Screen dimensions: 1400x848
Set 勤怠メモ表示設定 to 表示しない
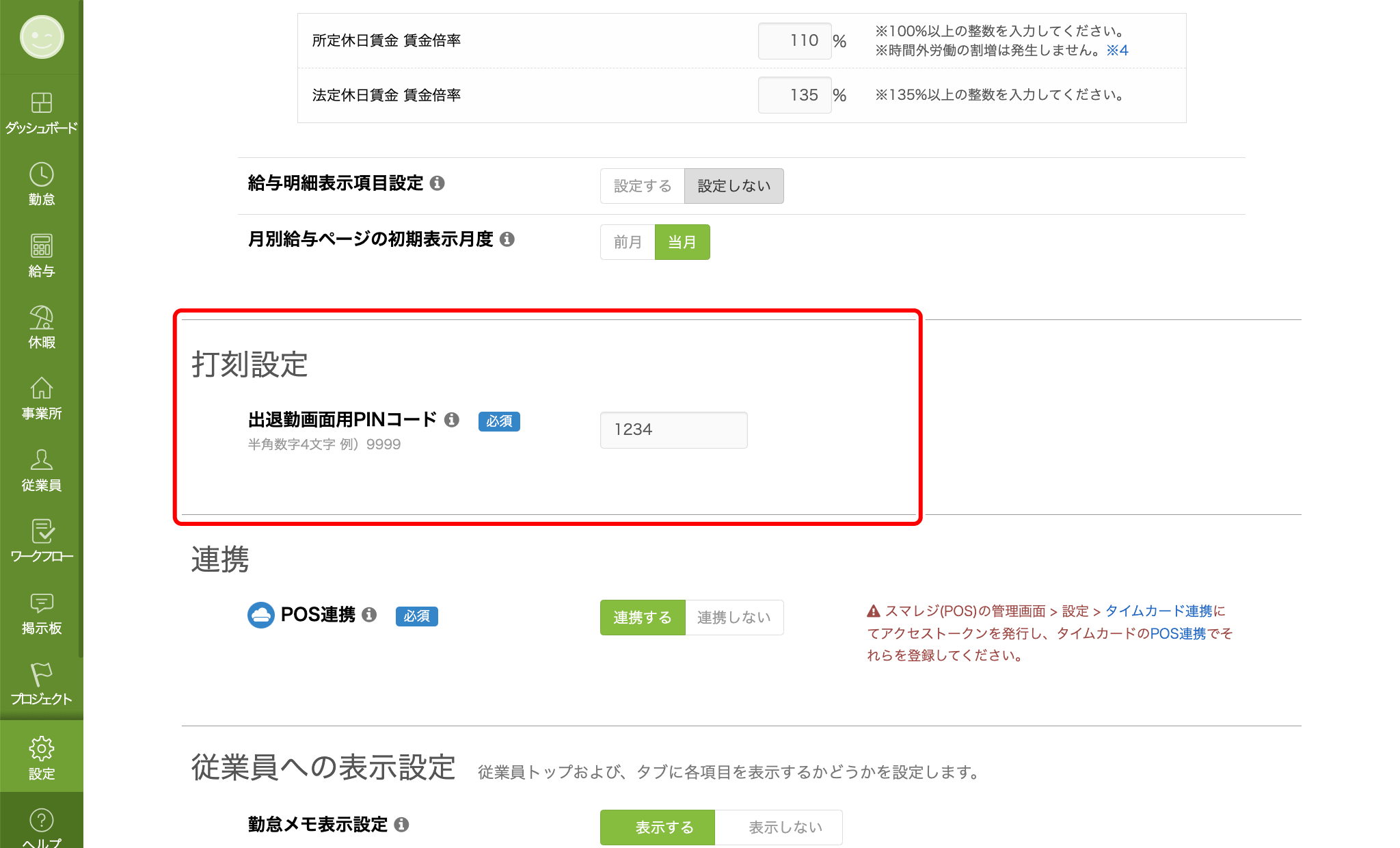click(x=785, y=826)
